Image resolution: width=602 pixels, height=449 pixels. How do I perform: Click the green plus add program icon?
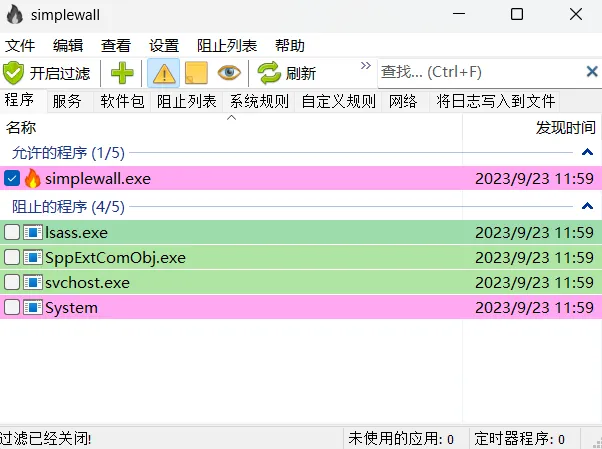pos(122,73)
